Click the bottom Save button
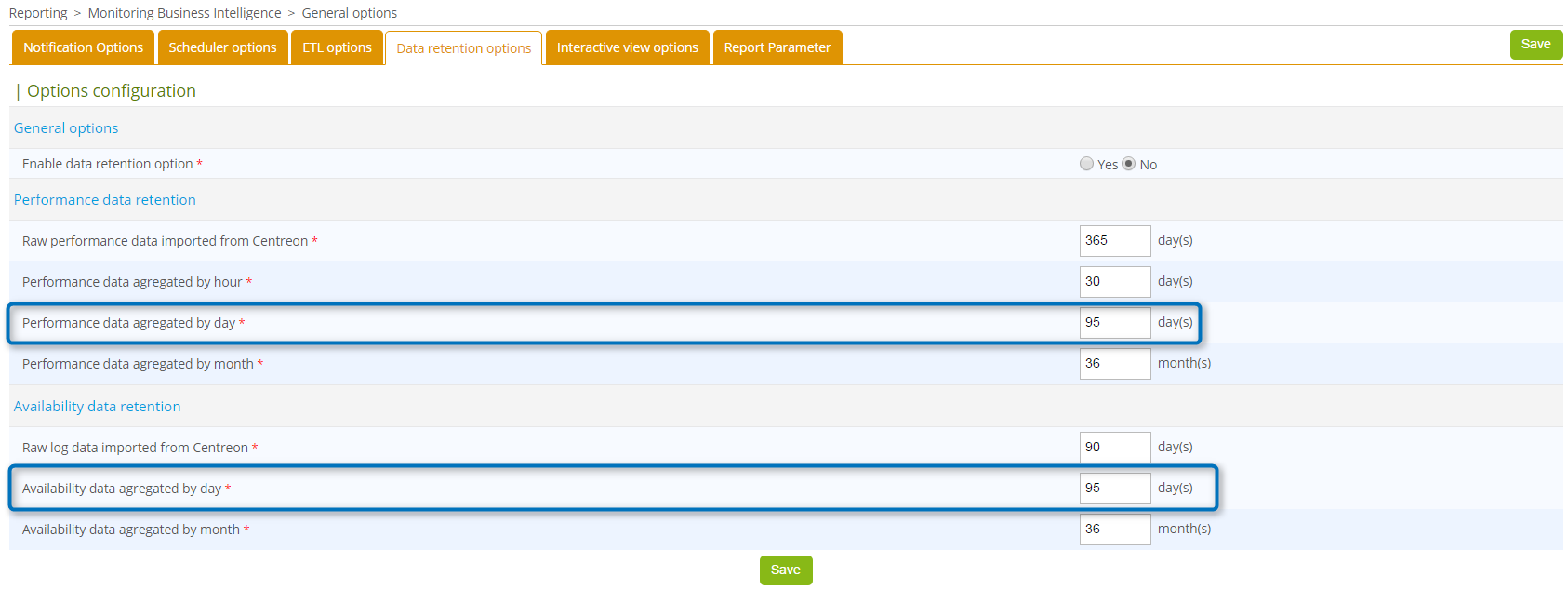The width and height of the screenshot is (1568, 590). click(x=785, y=570)
